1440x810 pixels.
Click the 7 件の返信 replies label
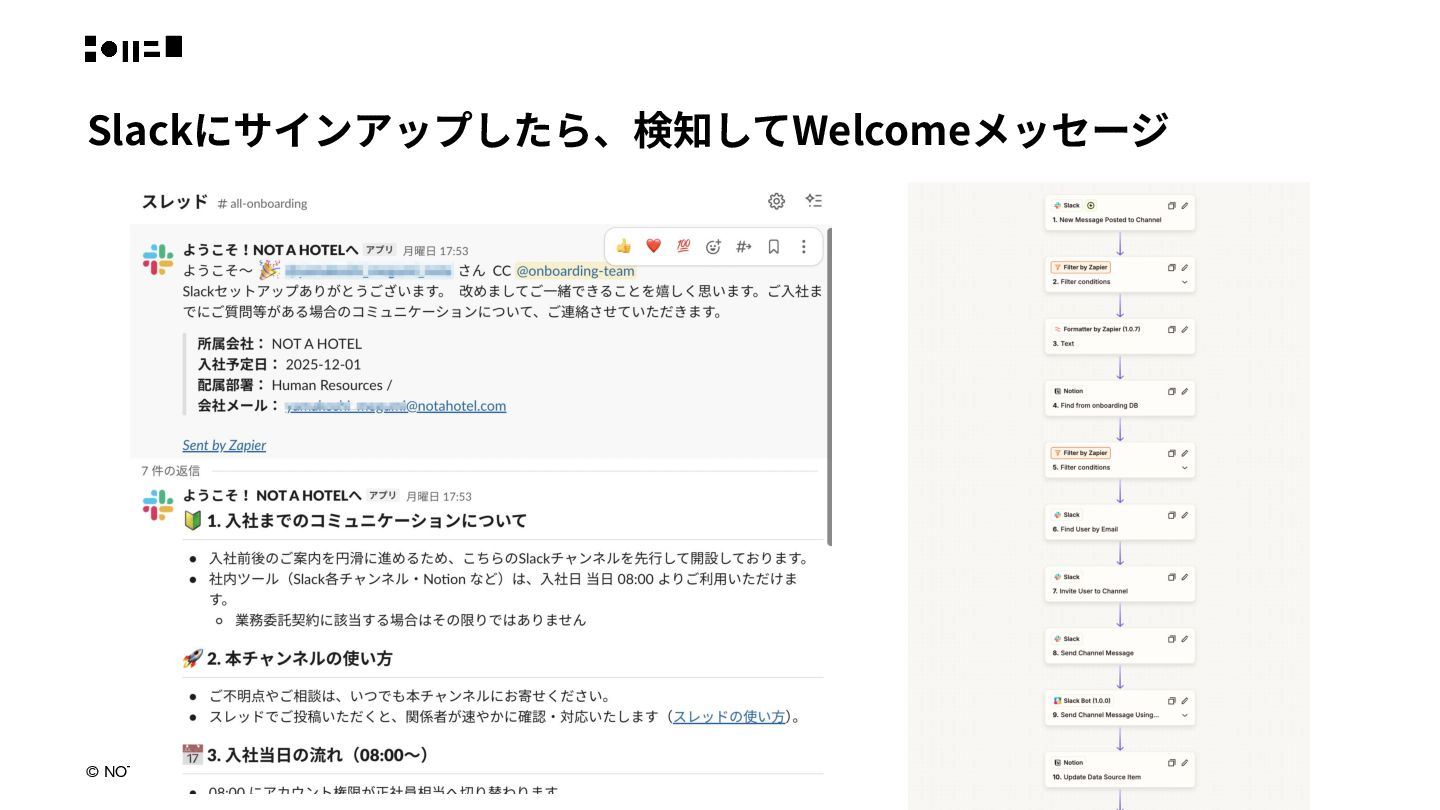coord(170,470)
